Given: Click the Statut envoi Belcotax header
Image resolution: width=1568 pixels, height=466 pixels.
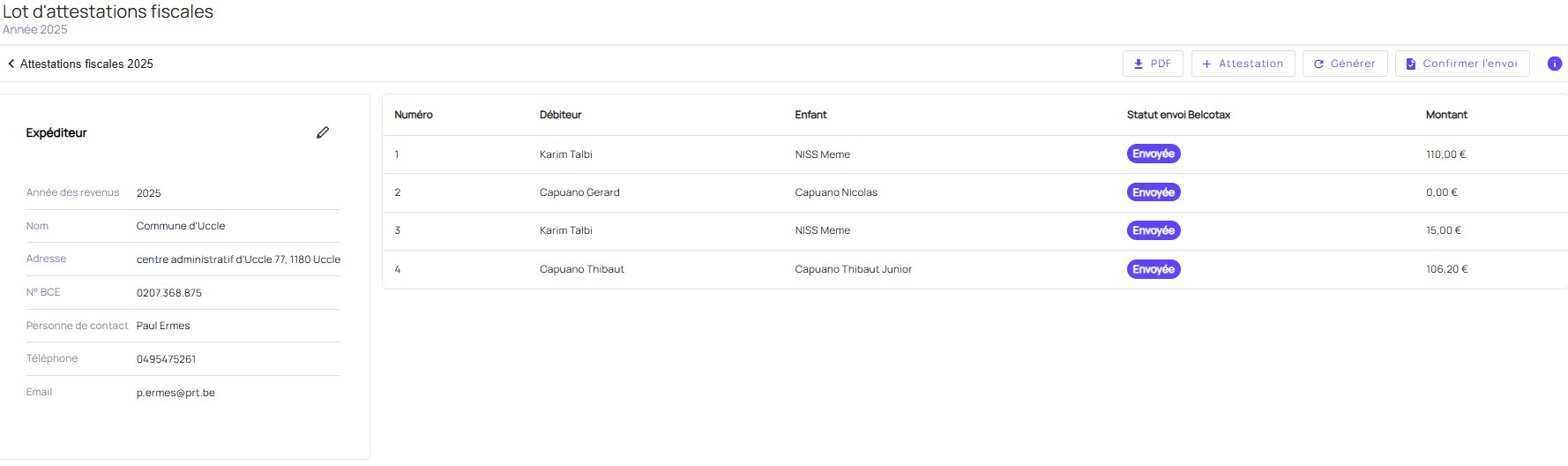Looking at the screenshot, I should pos(1178,115).
